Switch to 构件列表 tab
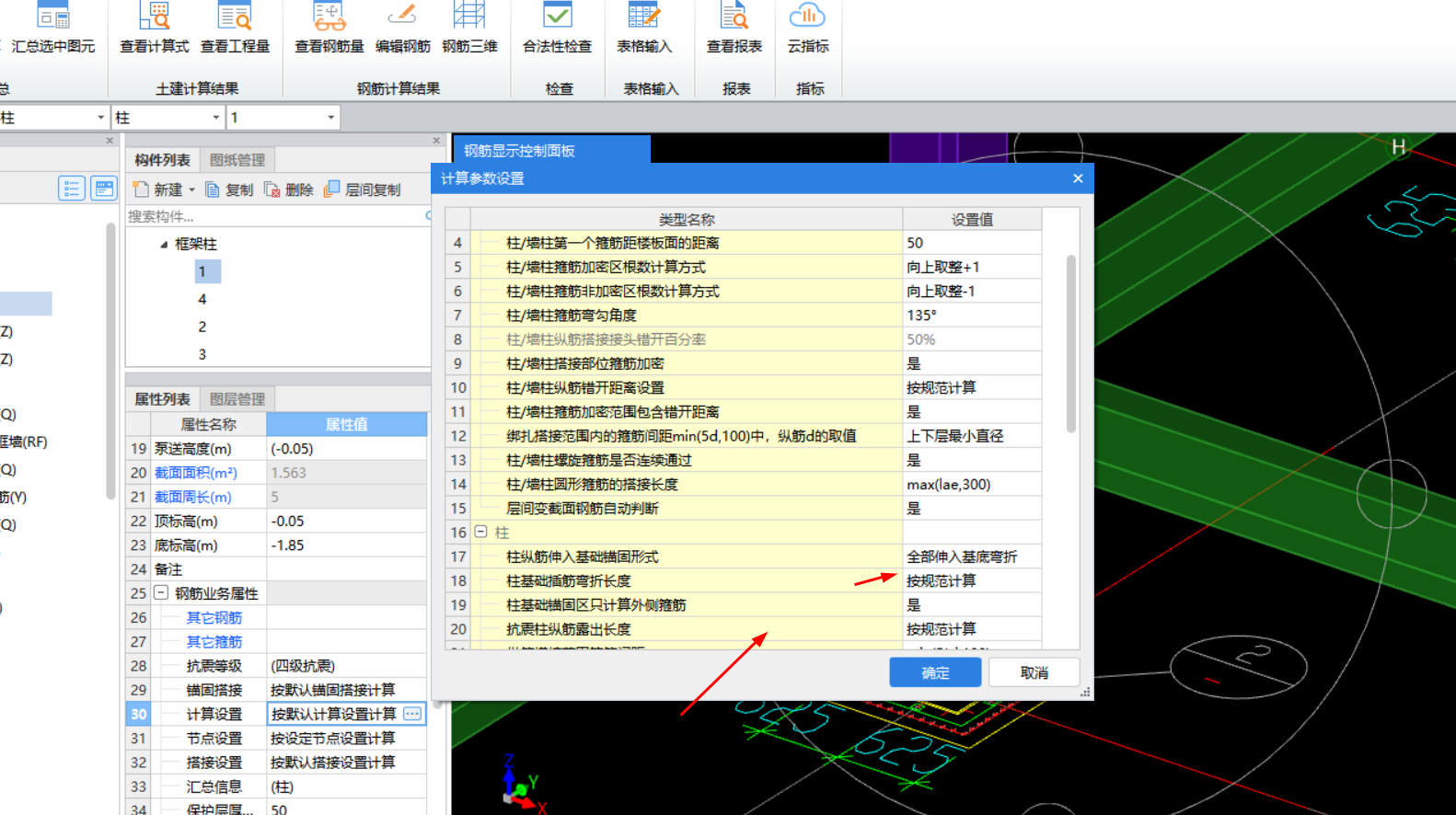Viewport: 1456px width, 815px height. (162, 160)
